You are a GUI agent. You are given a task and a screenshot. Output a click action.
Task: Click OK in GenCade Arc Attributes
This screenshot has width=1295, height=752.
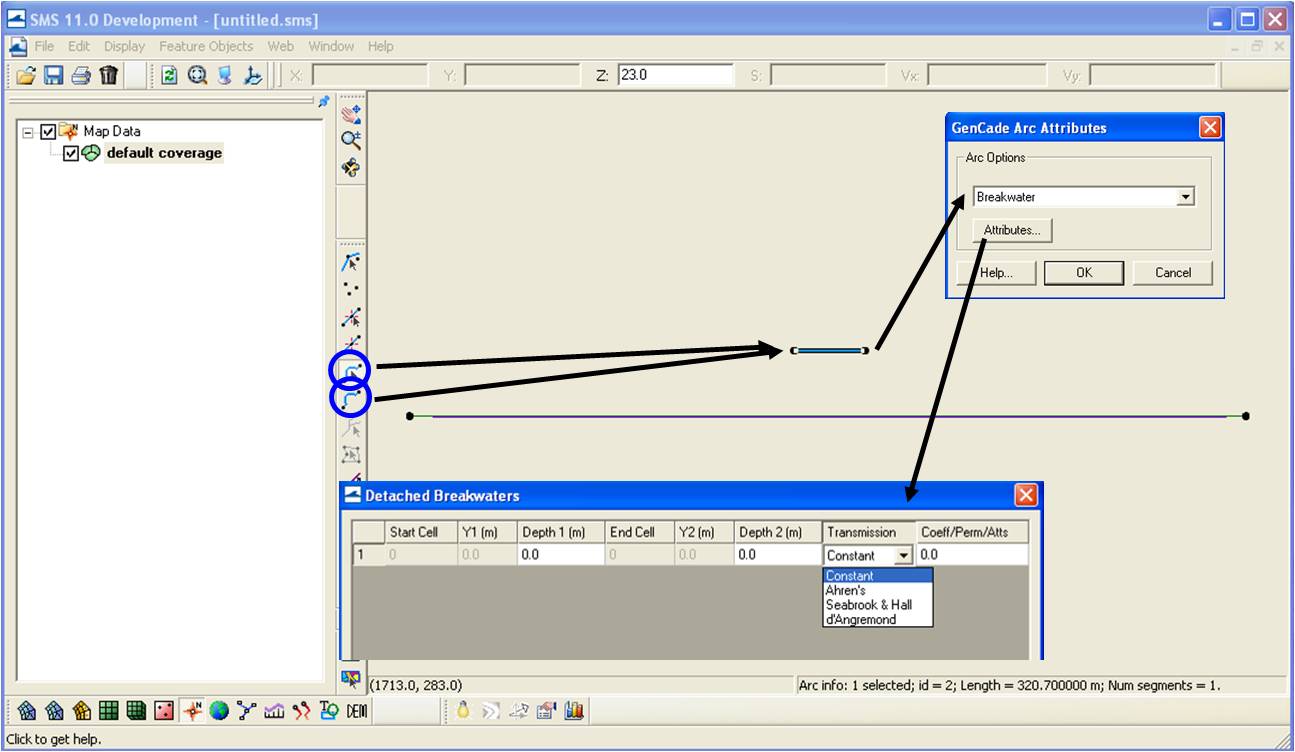[1084, 272]
